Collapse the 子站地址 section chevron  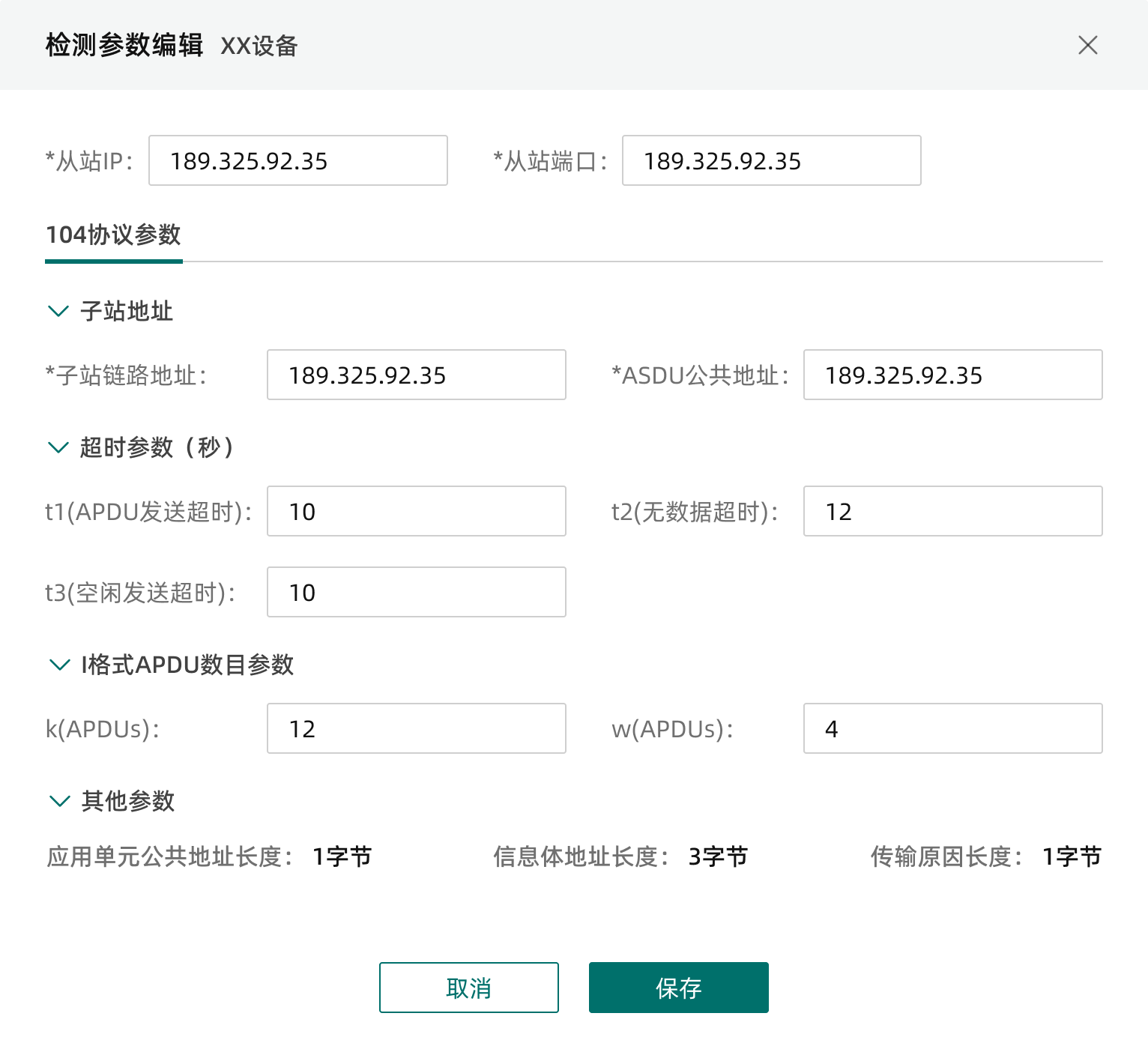pos(58,311)
